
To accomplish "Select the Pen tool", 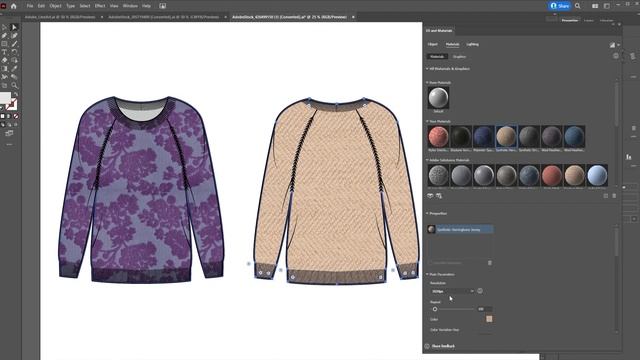I will [x=4, y=36].
